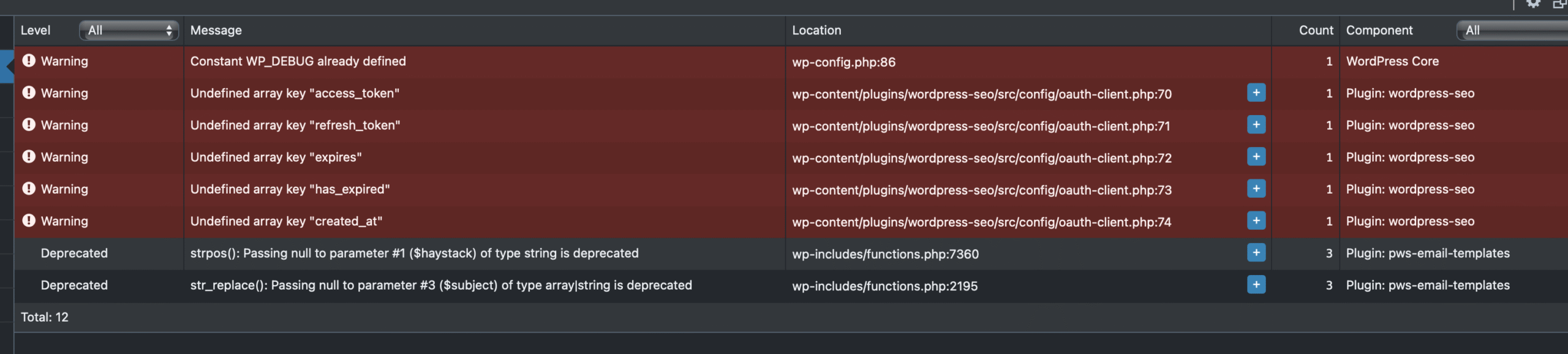Open the settings gear icon
The image size is (1568, 354).
1533,4
